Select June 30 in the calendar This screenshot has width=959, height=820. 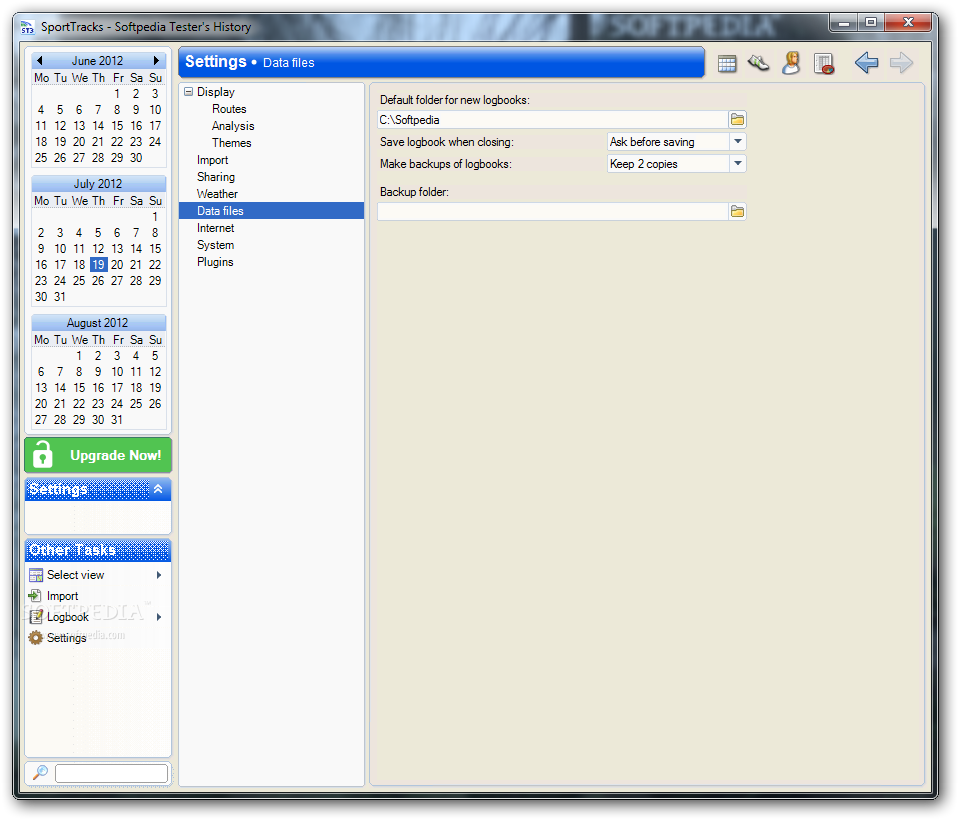(136, 158)
